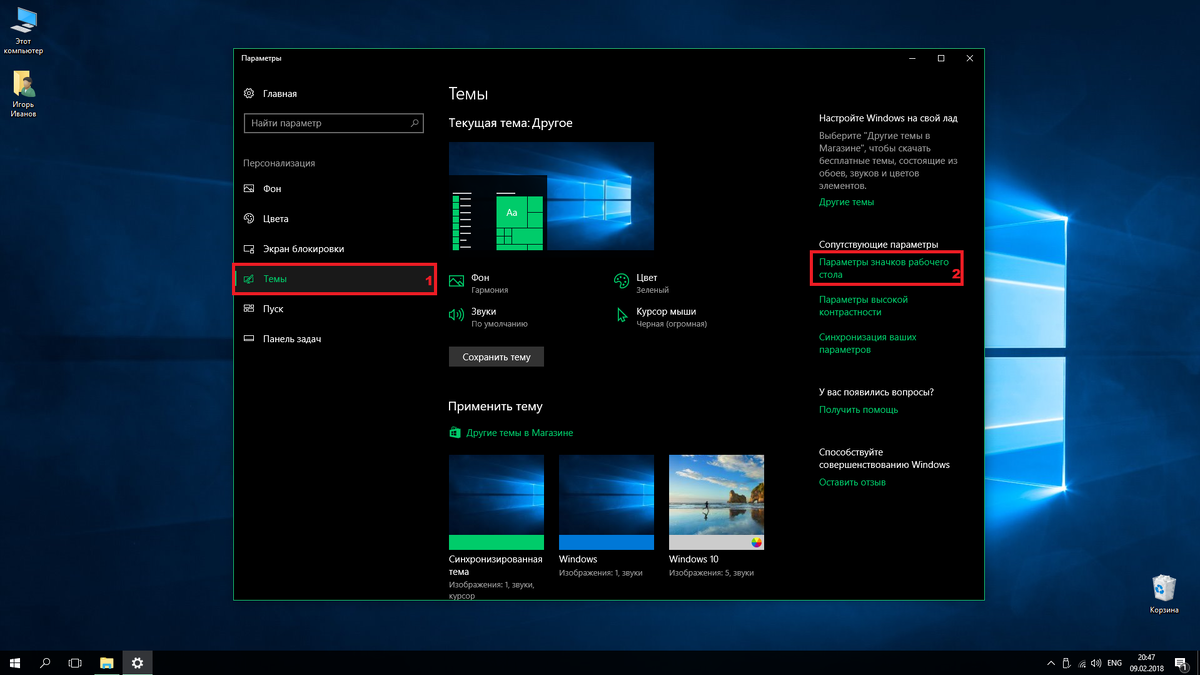
Task: Click the safely remove USB tray icon
Action: [x=1066, y=662]
